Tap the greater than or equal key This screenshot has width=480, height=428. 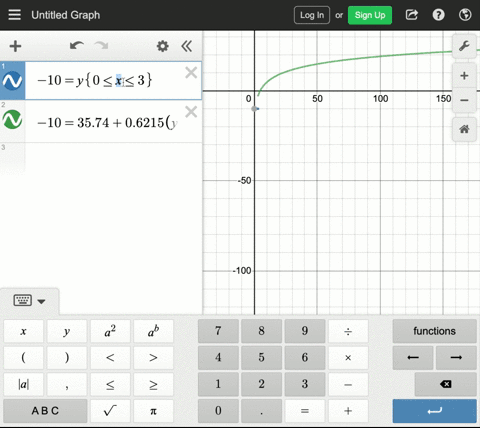tap(153, 384)
